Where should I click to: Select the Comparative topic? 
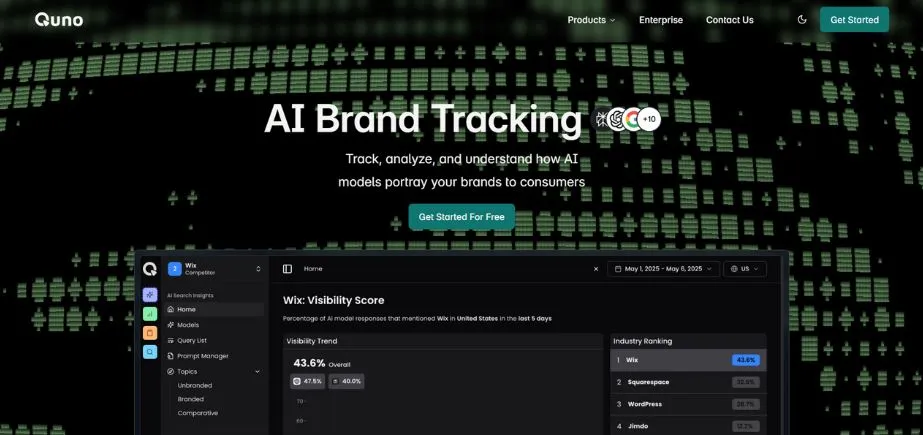(x=198, y=413)
